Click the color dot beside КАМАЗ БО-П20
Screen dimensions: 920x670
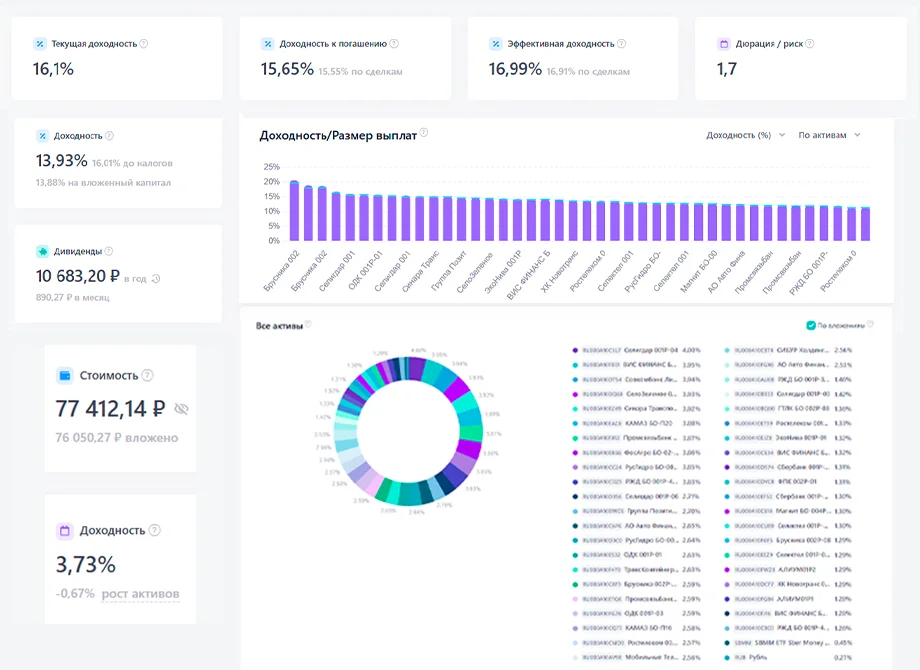pyautogui.click(x=575, y=423)
